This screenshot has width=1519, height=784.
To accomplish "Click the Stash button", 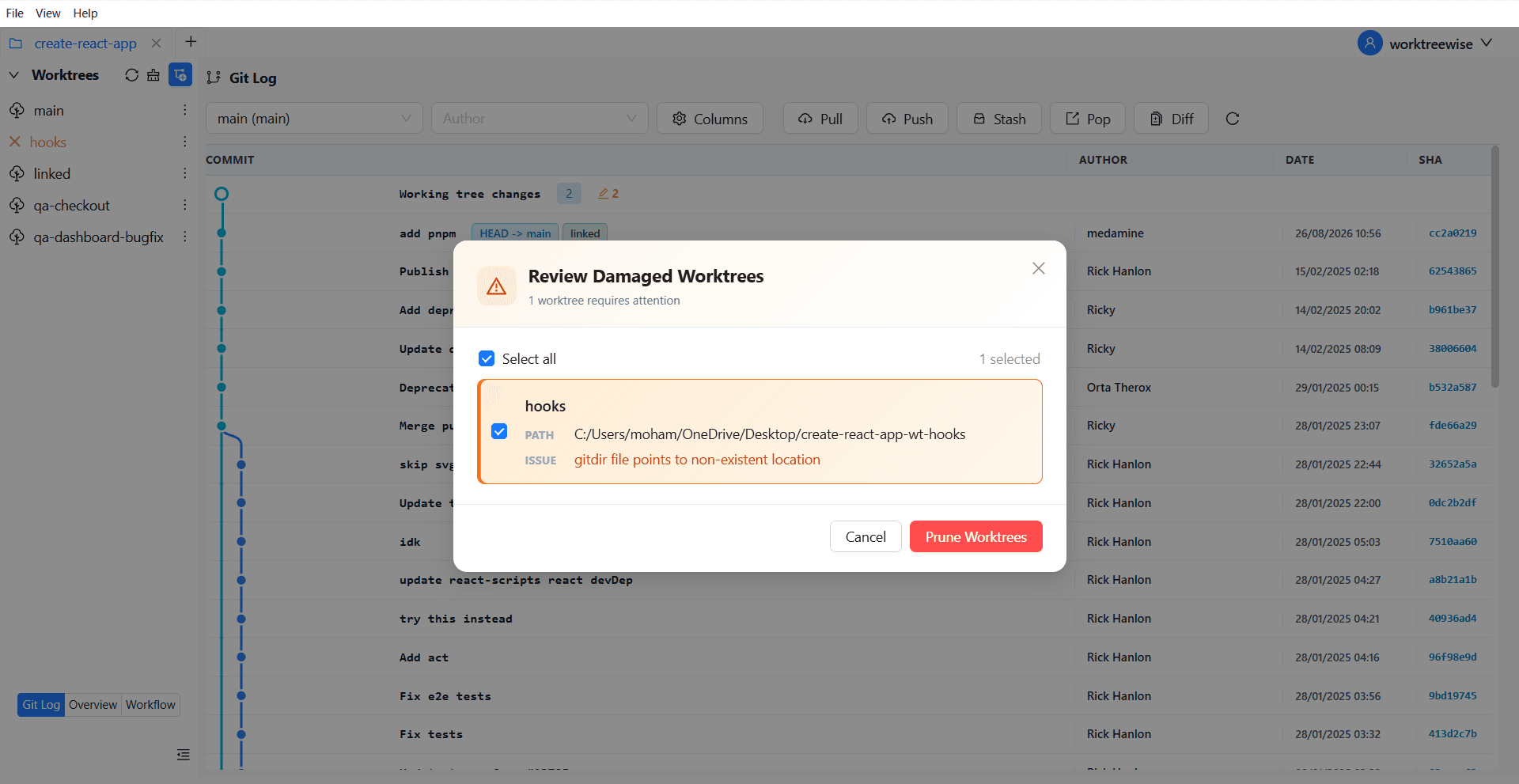I will coord(999,119).
